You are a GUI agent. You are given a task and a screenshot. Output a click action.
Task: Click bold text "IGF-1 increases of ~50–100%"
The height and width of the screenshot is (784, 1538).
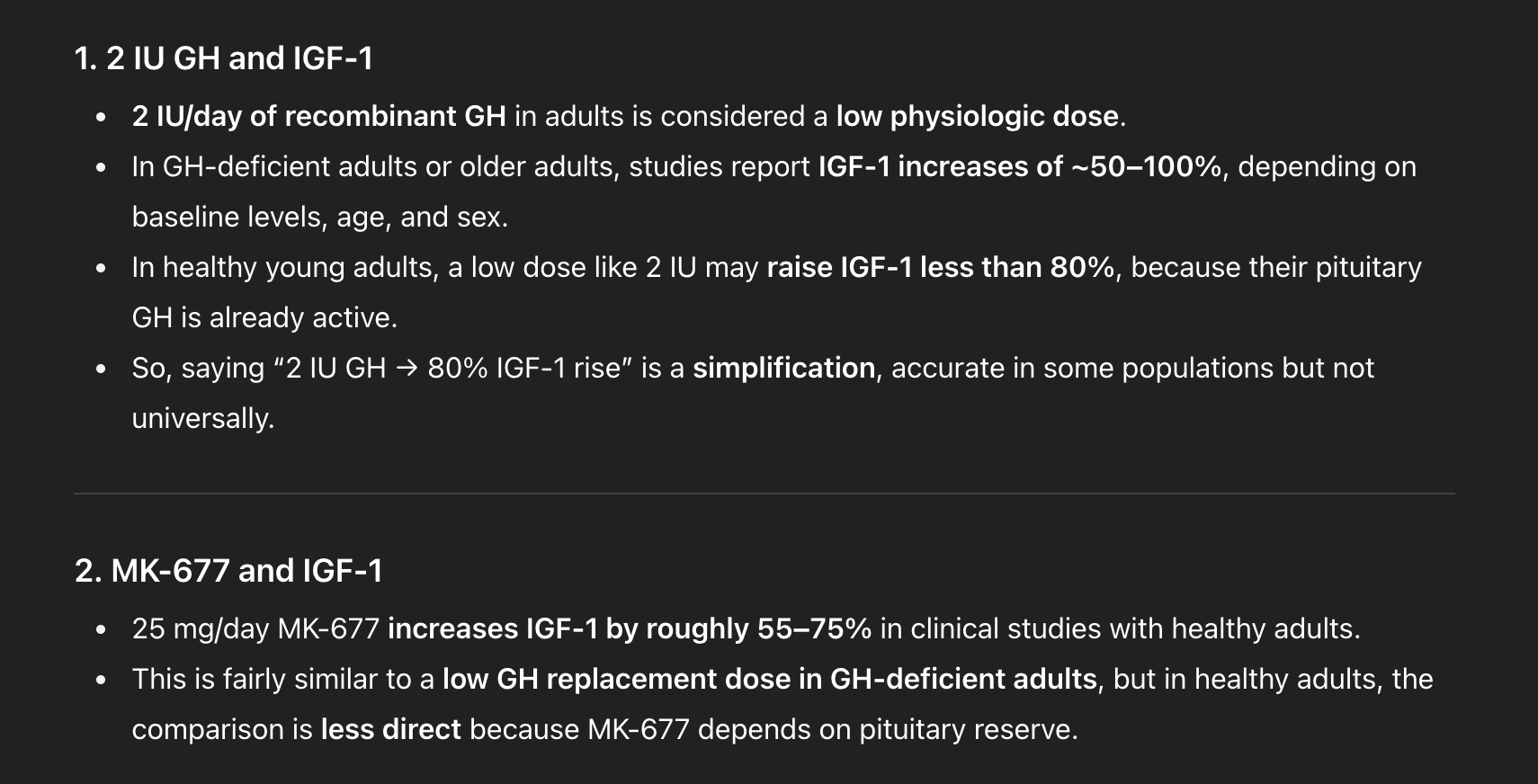pyautogui.click(x=1019, y=166)
